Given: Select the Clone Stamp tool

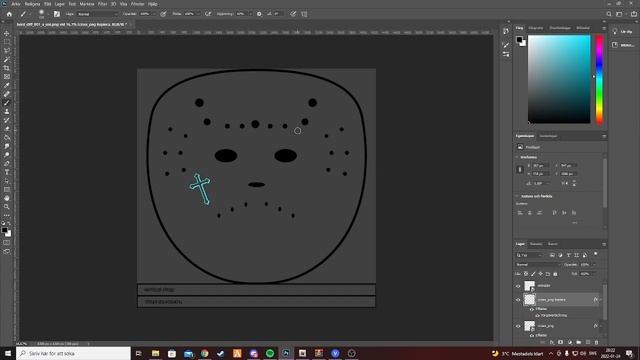Looking at the screenshot, I should click(7, 111).
